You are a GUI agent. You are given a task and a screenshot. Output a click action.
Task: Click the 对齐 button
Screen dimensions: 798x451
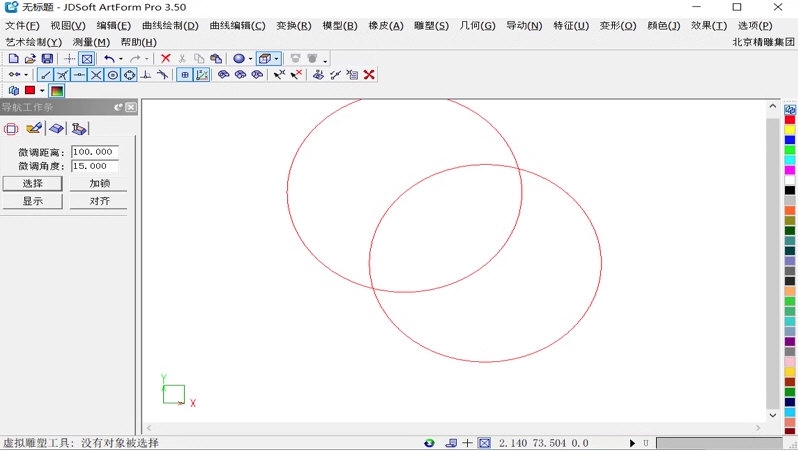pyautogui.click(x=99, y=201)
